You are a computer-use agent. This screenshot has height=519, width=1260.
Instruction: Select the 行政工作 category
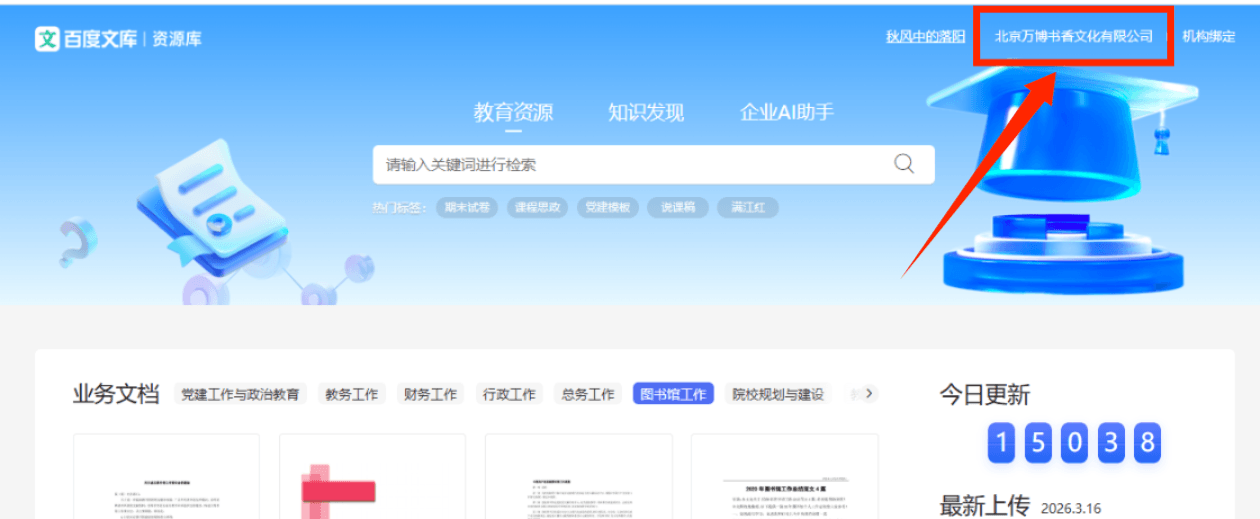(509, 394)
